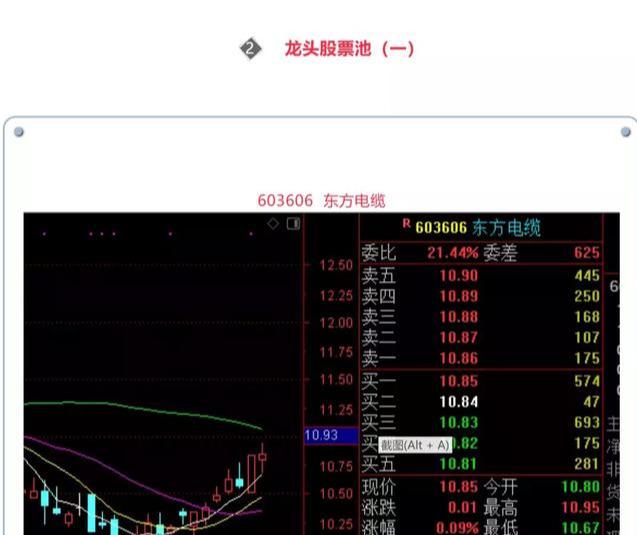This screenshot has width=637, height=535.
Task: Click the latest red candlestick
Action: pyautogui.click(x=262, y=457)
